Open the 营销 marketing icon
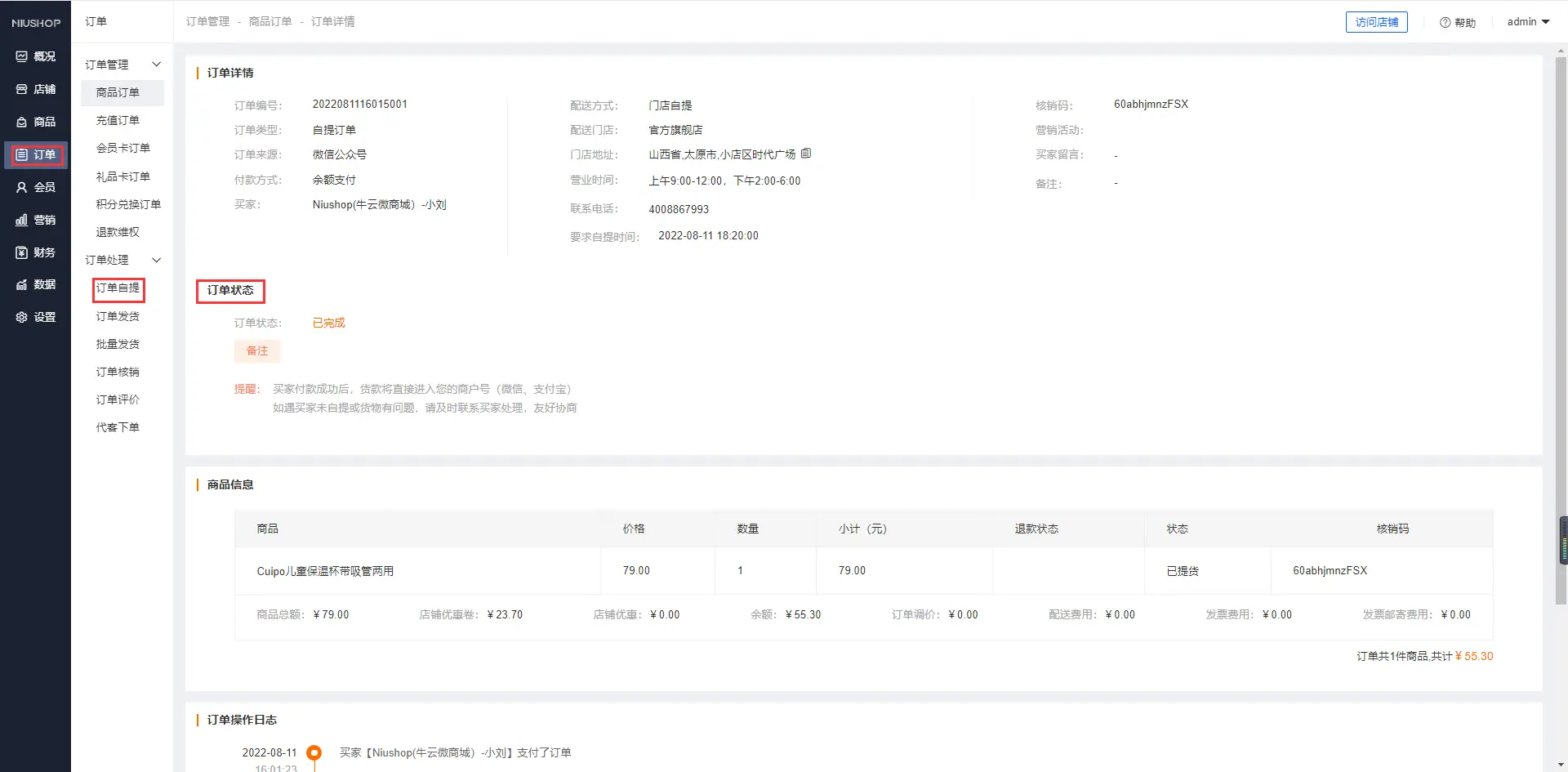The image size is (1568, 772). click(x=22, y=220)
